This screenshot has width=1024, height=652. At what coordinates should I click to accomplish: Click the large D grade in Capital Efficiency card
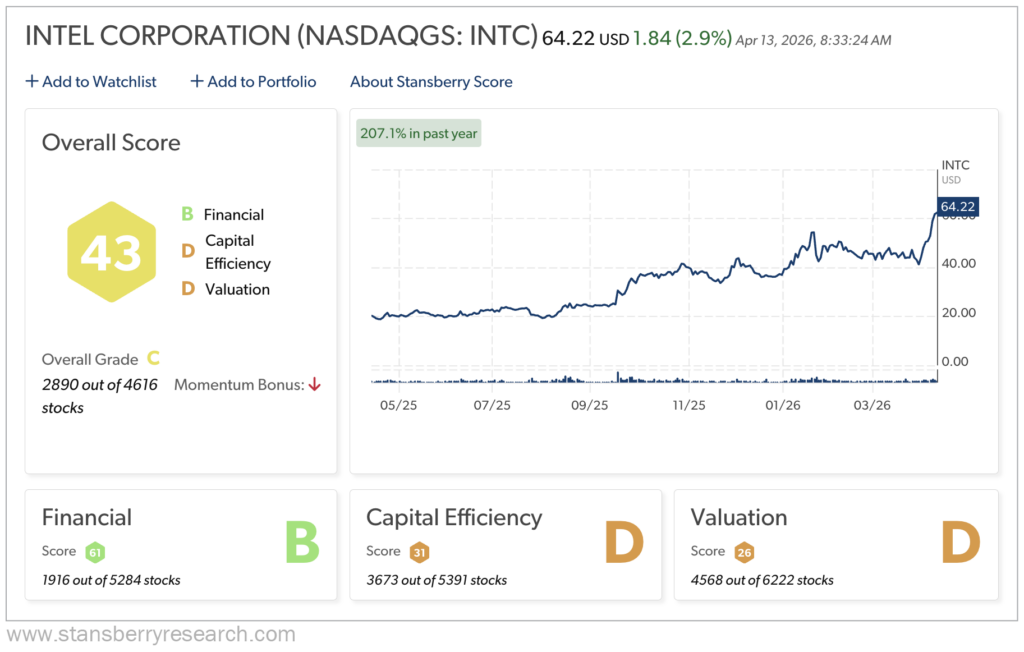click(623, 543)
